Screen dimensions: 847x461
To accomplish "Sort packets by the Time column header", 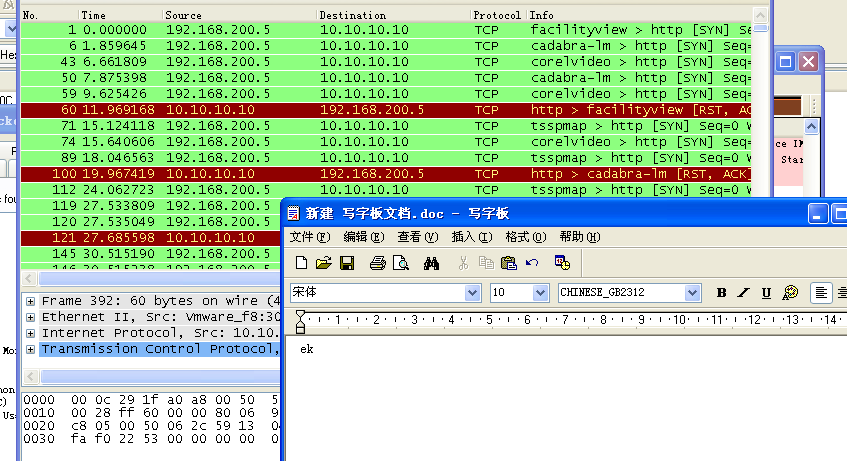I will click(120, 15).
